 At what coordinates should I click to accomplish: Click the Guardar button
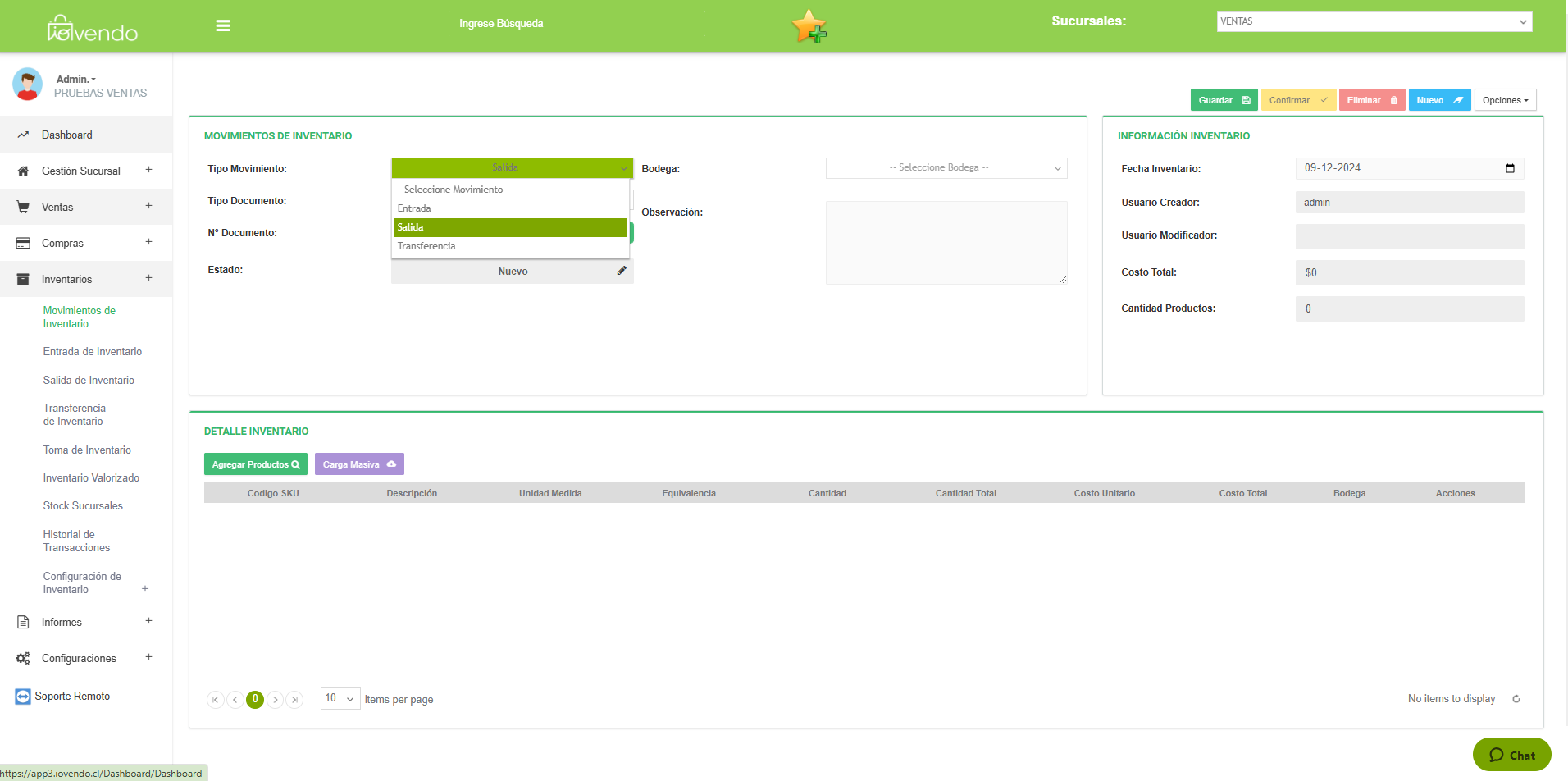[1223, 100]
